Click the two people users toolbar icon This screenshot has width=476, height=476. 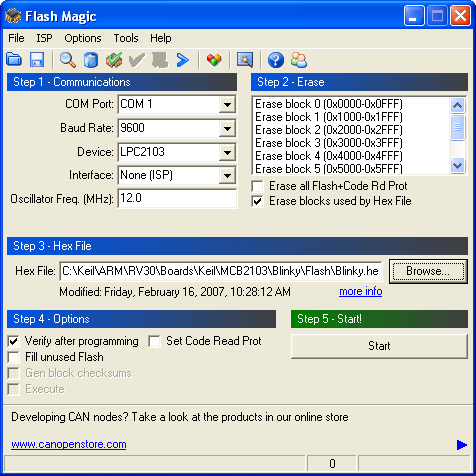pos(299,60)
